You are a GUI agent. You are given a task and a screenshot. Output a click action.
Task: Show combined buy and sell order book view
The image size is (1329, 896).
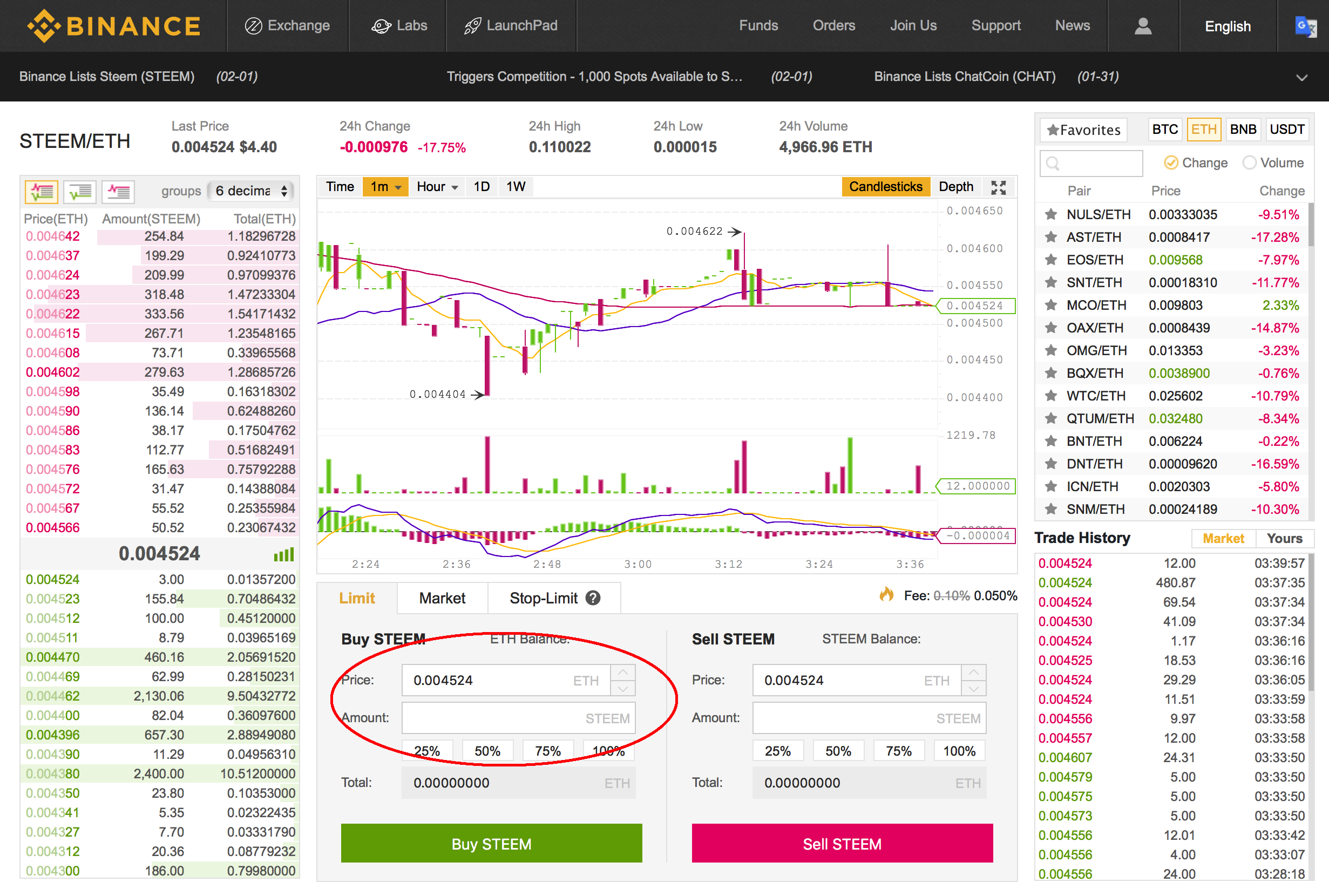41,192
